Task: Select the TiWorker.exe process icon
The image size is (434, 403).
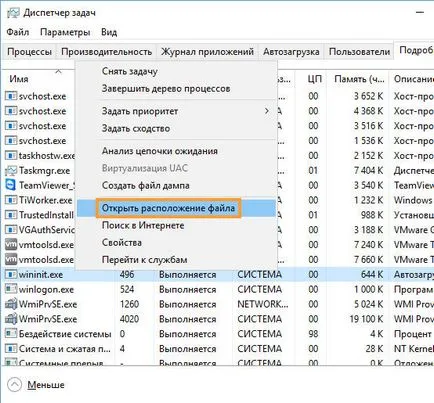Action: pos(11,200)
